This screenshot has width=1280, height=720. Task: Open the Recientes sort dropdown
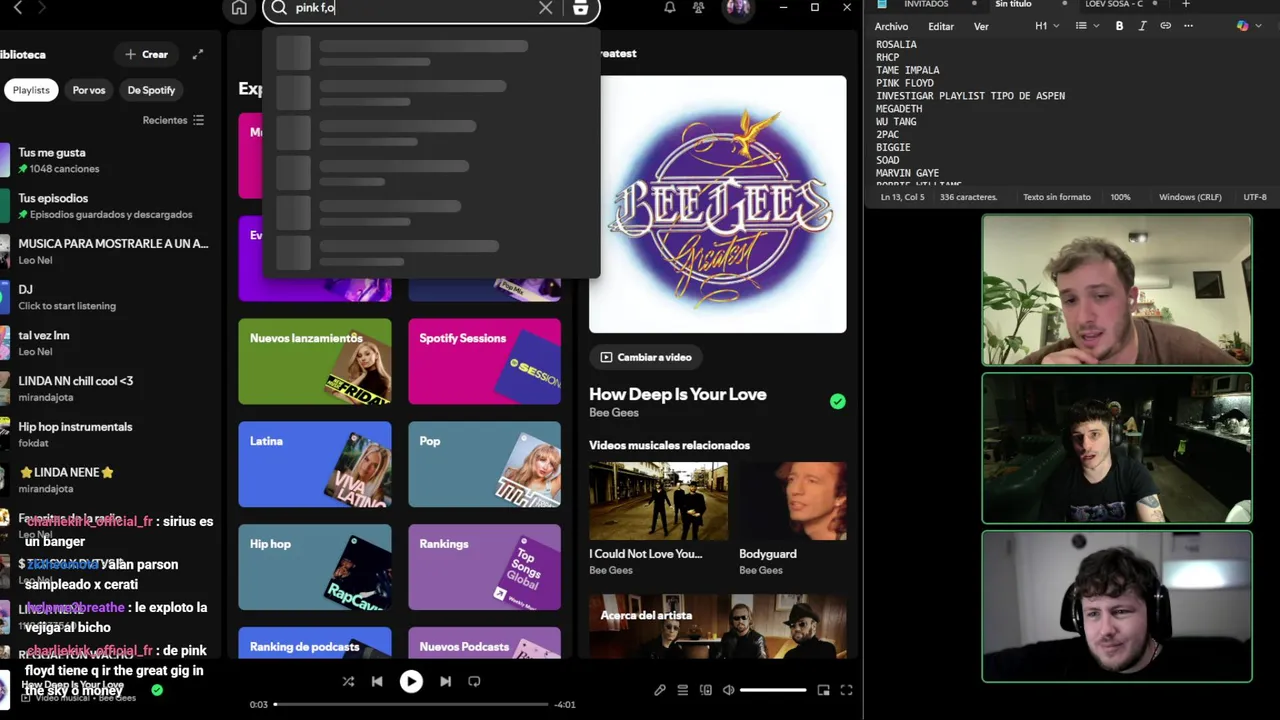click(x=174, y=120)
